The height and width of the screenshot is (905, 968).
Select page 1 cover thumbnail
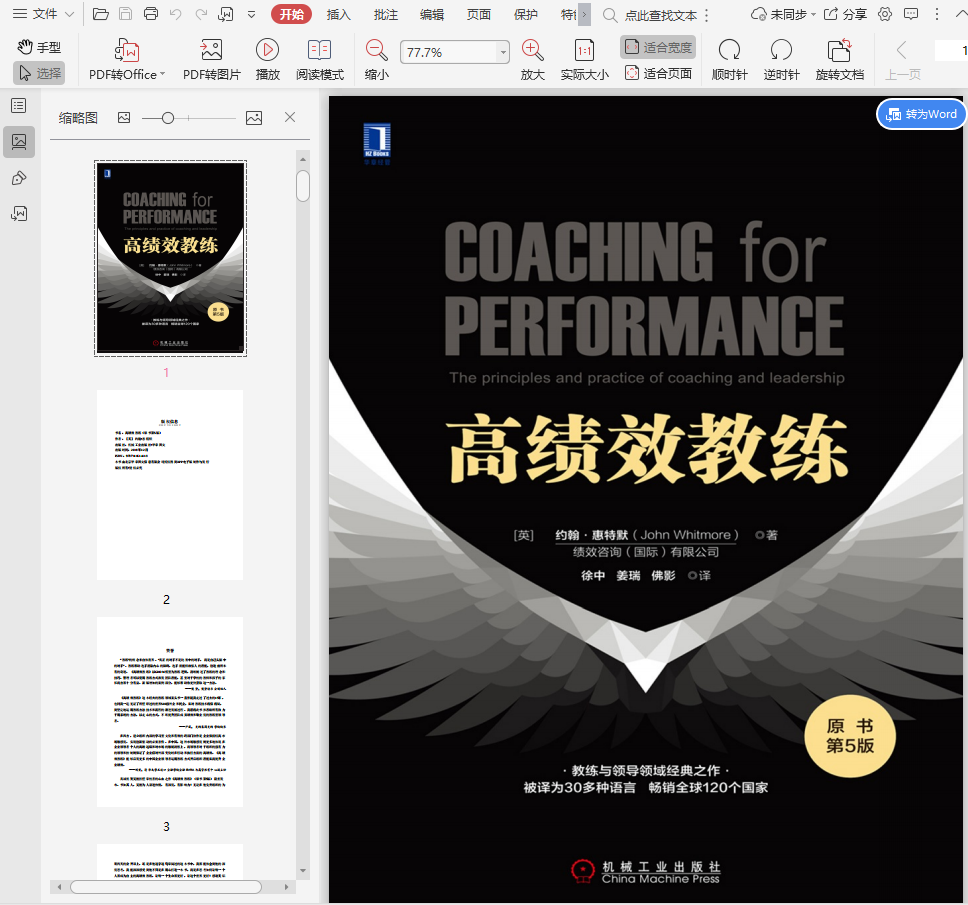(170, 258)
